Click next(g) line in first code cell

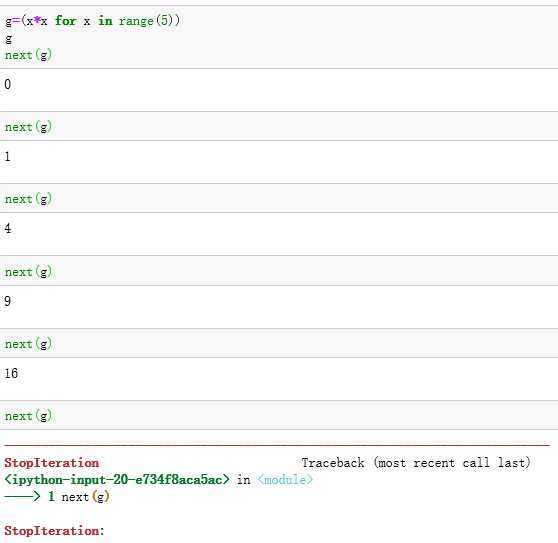click(28, 55)
